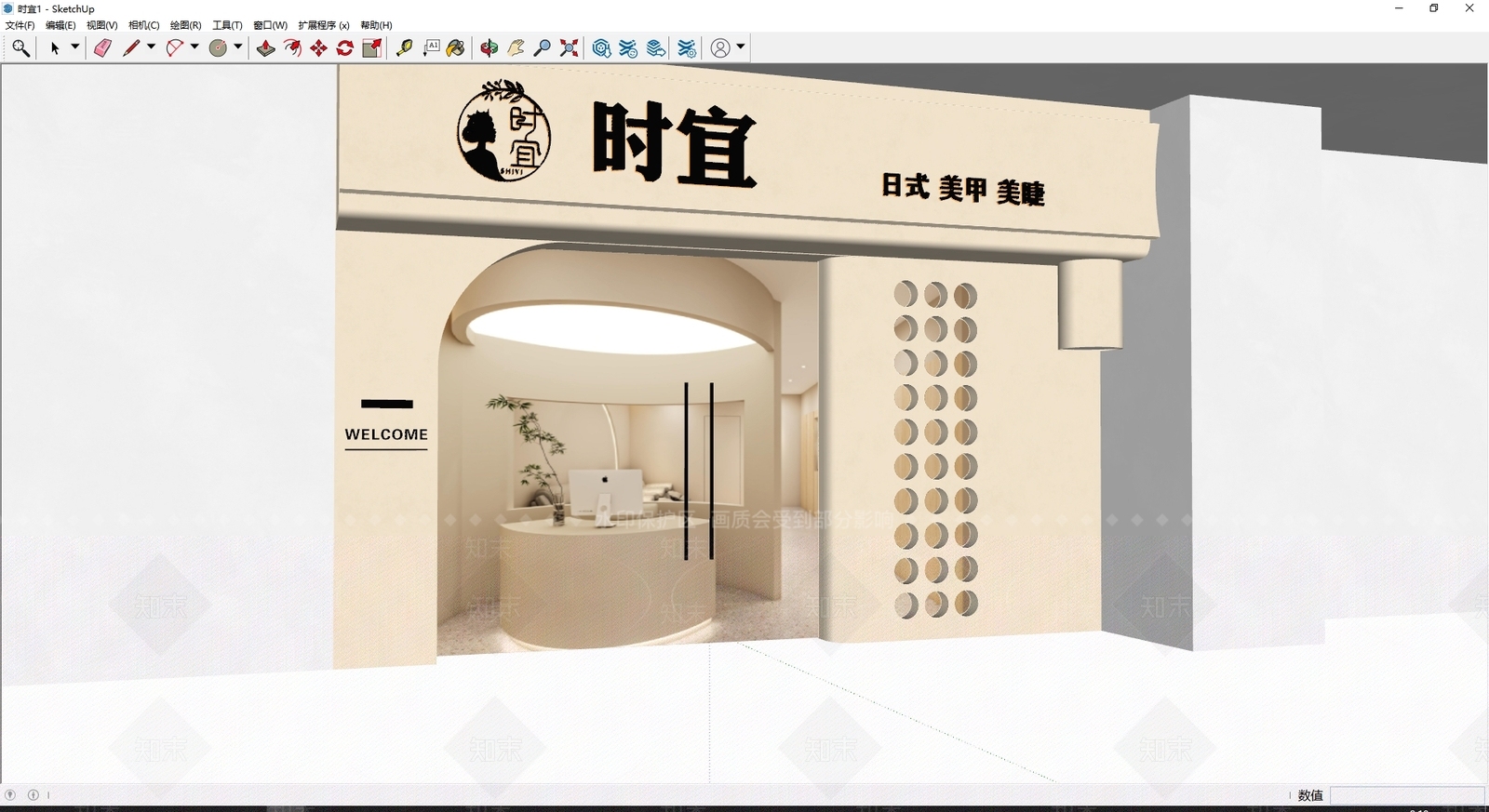1489x812 pixels.
Task: Open the 文件(F) menu
Action: point(20,25)
